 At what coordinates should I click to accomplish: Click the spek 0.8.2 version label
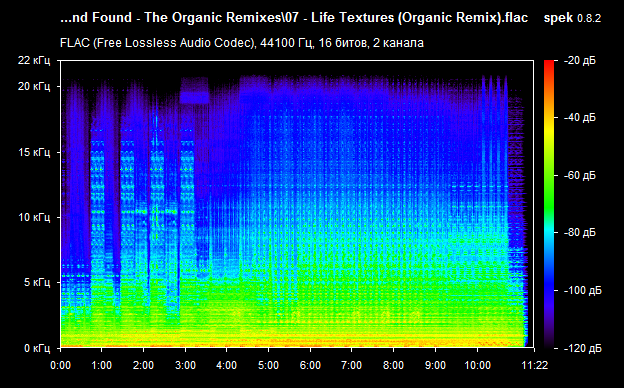point(572,18)
